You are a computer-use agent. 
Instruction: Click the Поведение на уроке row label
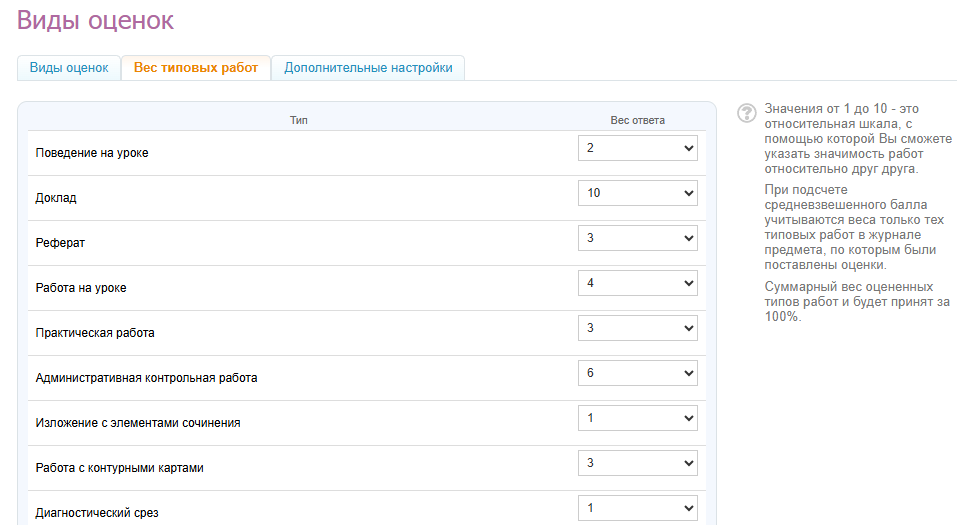click(92, 153)
